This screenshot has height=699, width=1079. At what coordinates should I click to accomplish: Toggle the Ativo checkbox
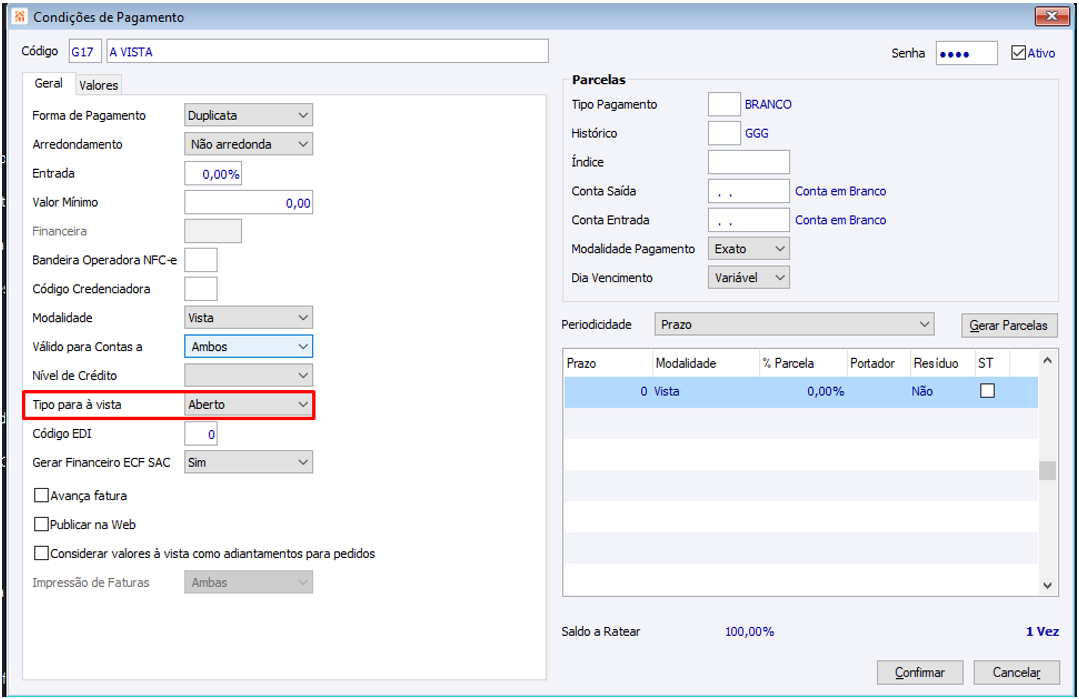(x=1018, y=52)
